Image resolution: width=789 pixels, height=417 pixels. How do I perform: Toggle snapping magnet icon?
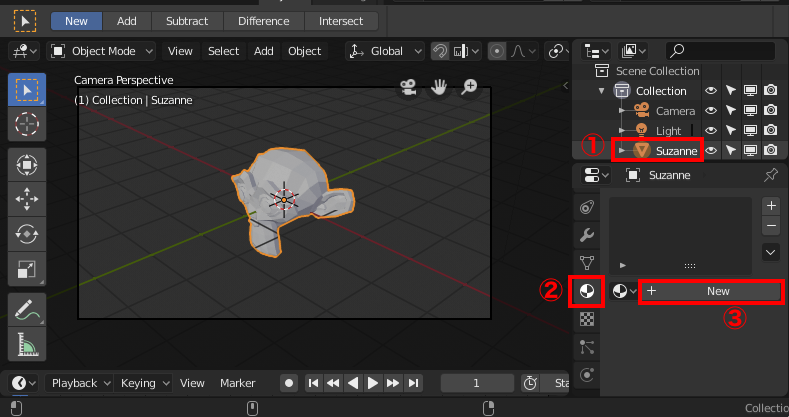(440, 51)
